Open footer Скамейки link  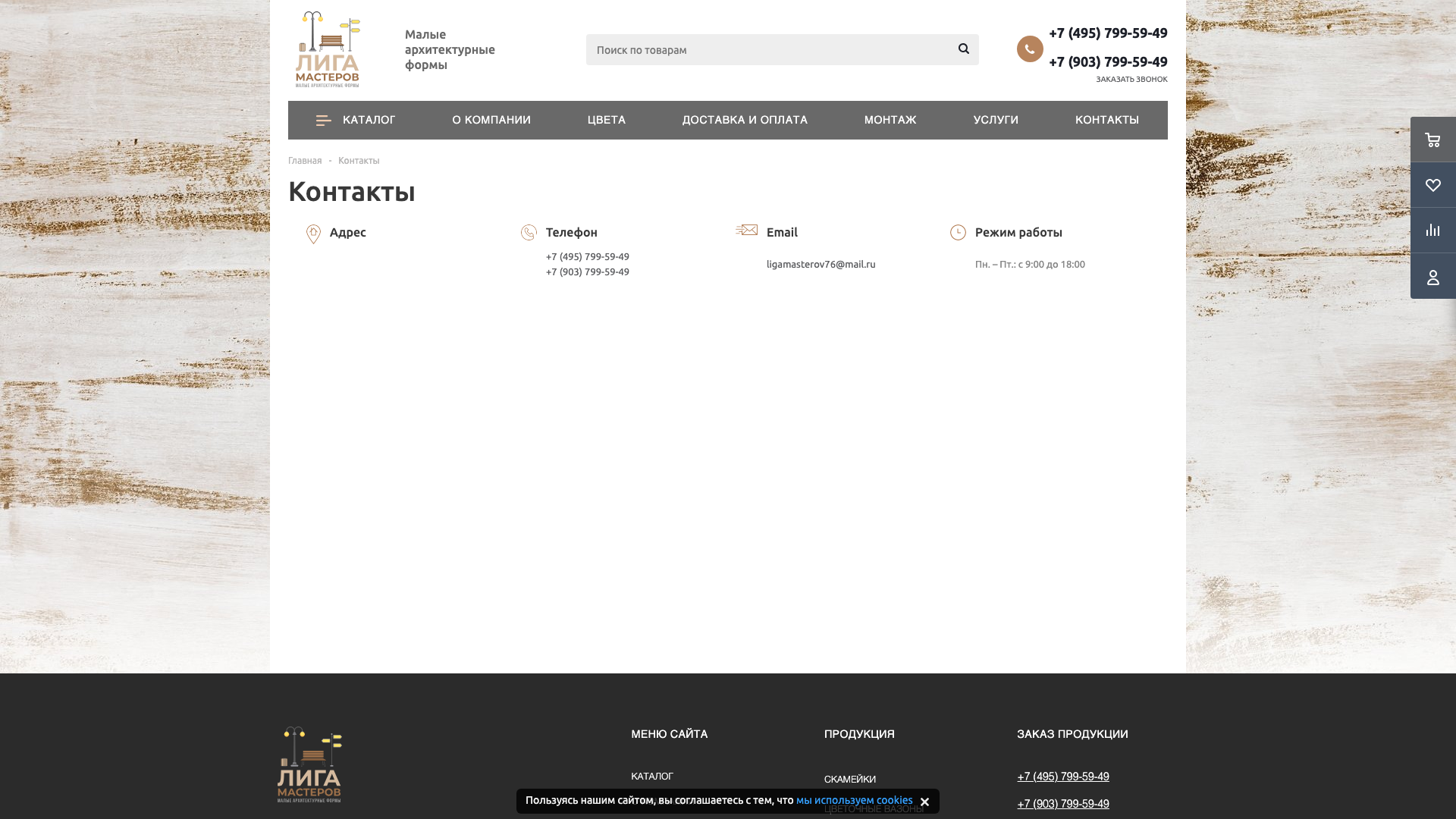[x=850, y=780]
